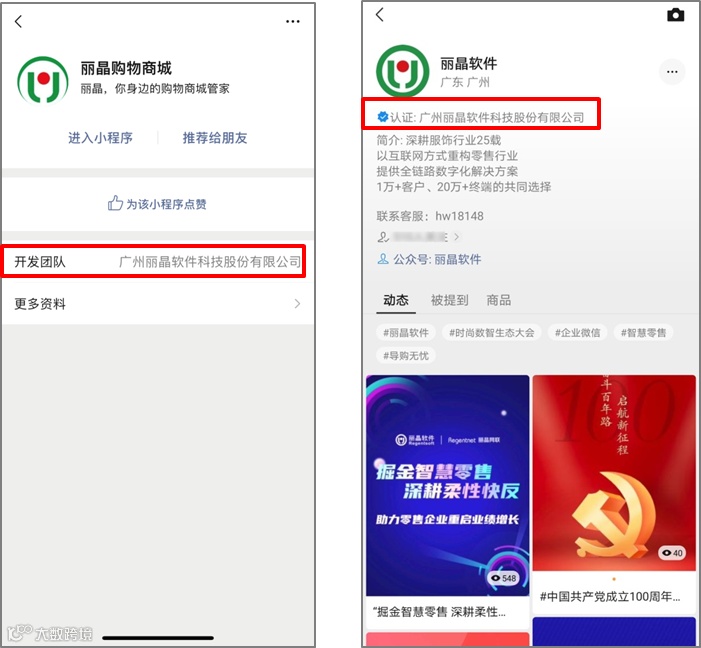This screenshot has width=701, height=648.
Task: Tap the blue verification badge icon
Action: coord(383,117)
